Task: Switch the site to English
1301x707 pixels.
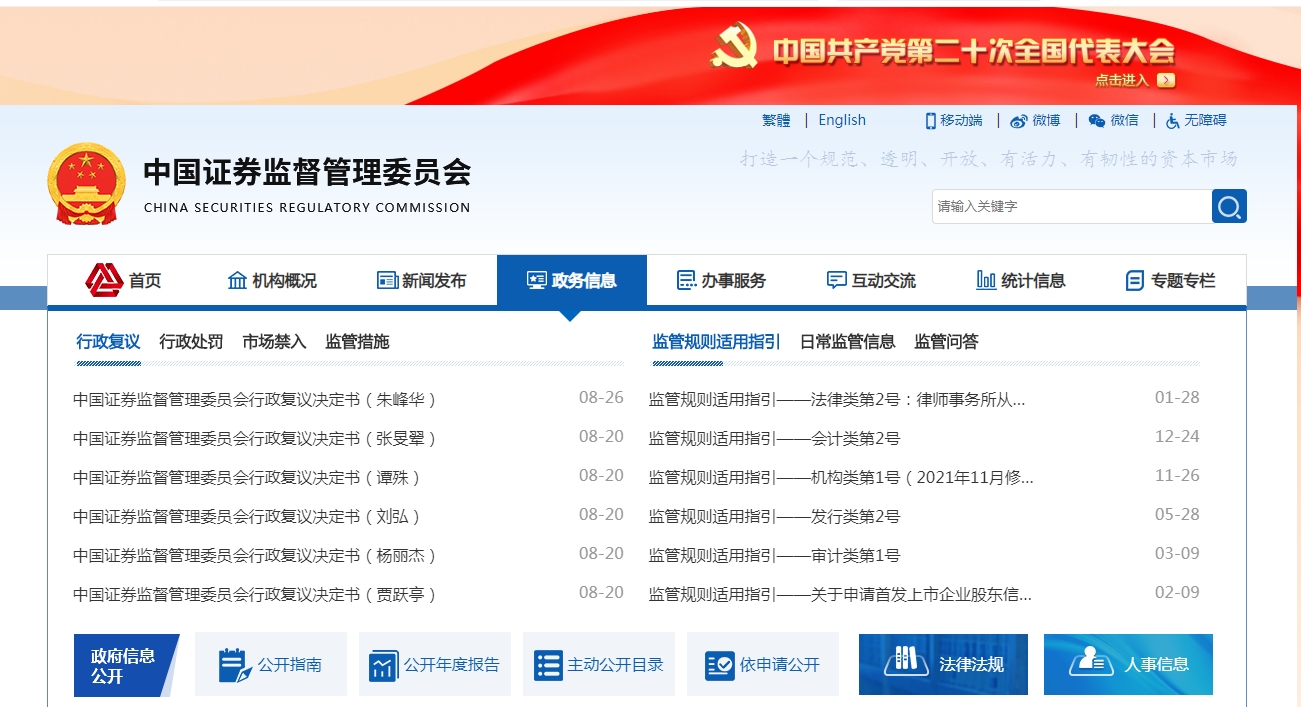Action: tap(841, 120)
